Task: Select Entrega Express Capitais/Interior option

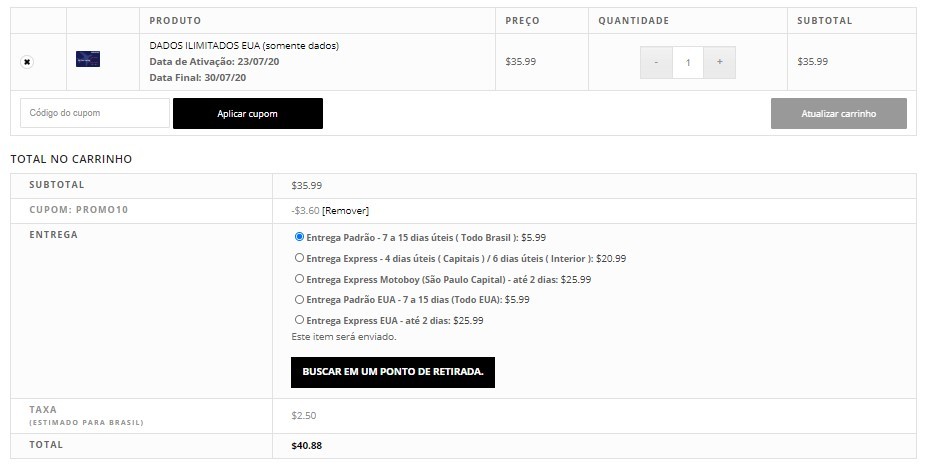Action: [300, 258]
